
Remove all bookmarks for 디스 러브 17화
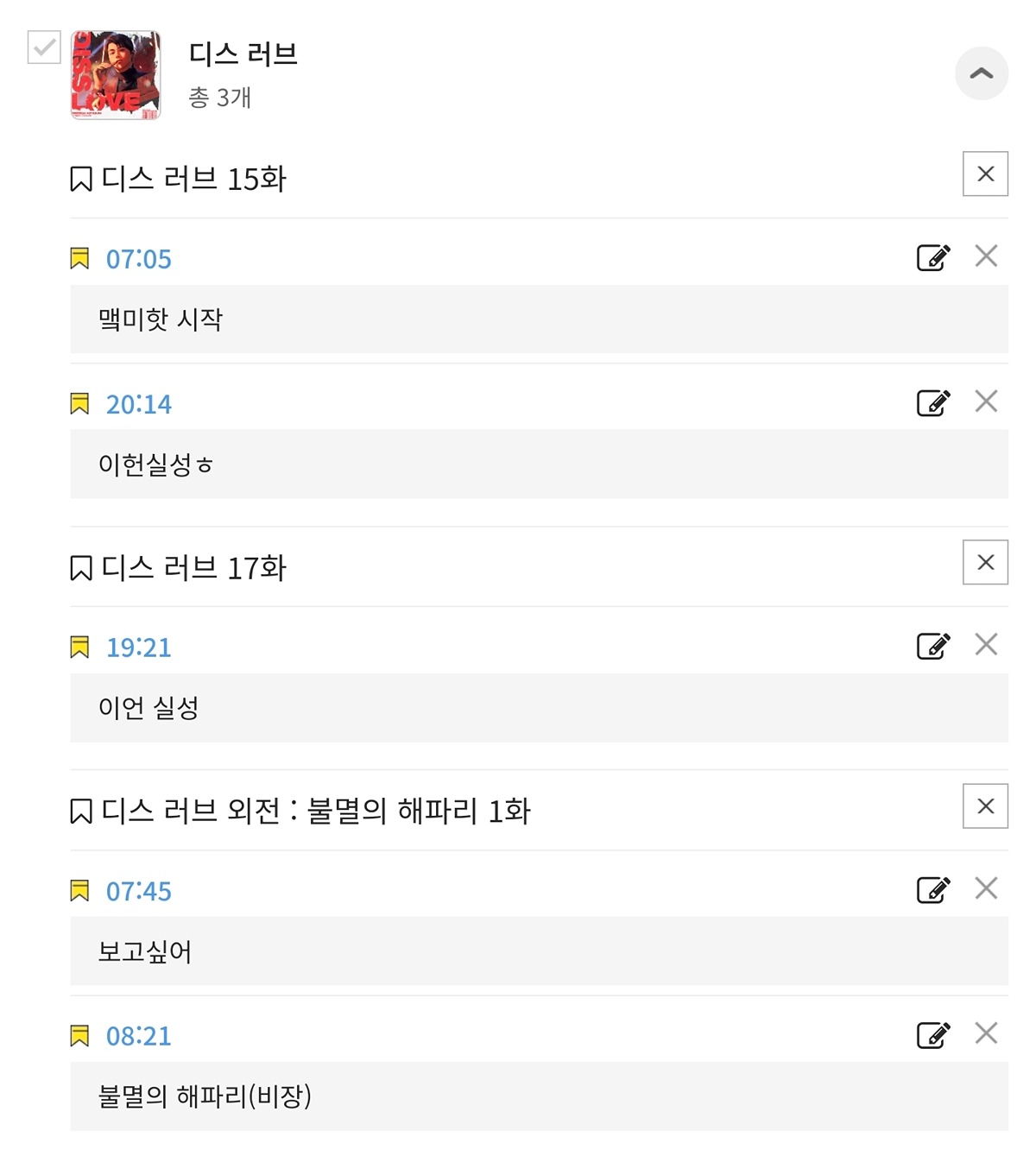tap(986, 563)
